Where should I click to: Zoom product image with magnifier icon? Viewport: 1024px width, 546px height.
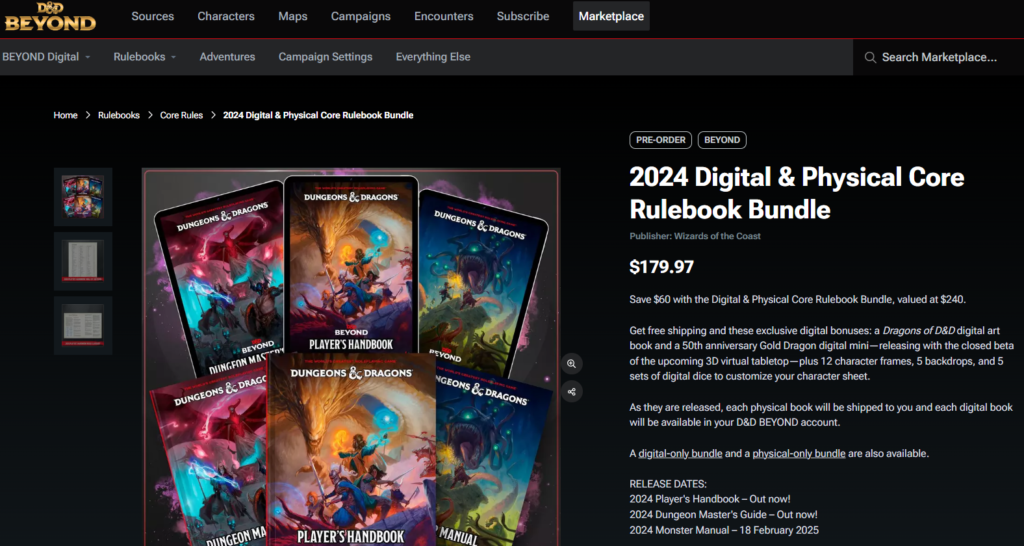pos(571,364)
